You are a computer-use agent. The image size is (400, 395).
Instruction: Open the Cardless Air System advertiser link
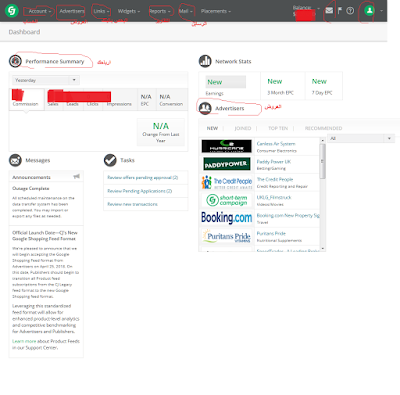point(276,144)
